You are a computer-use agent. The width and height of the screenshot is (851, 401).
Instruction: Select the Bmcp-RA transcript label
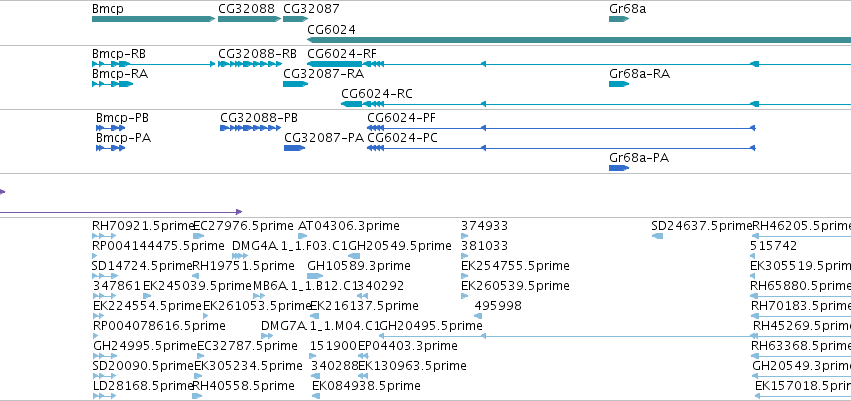pos(119,73)
